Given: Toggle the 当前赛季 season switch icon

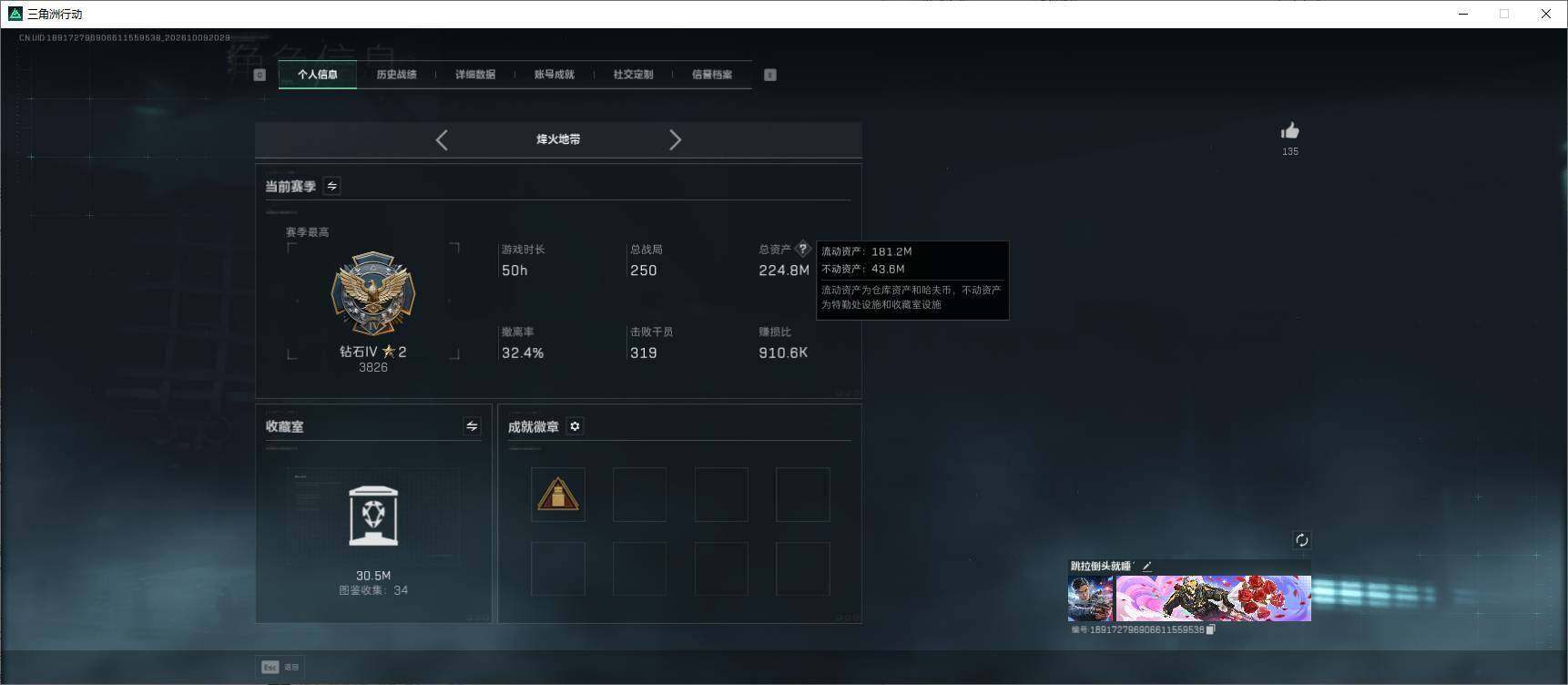Looking at the screenshot, I should click(x=332, y=186).
